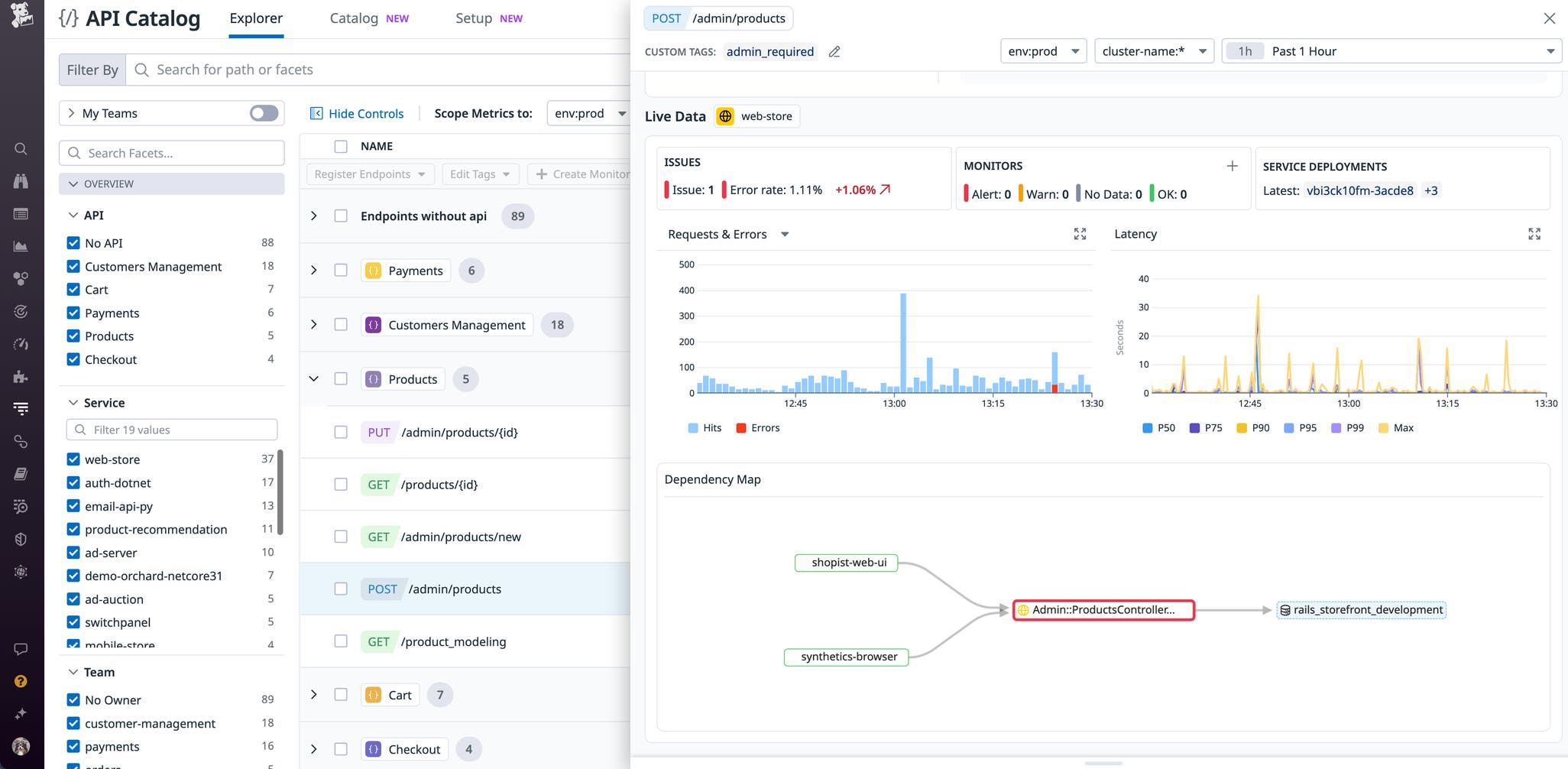Image resolution: width=1568 pixels, height=769 pixels.
Task: Open the chat bubble icon in sidebar
Action: point(21,649)
